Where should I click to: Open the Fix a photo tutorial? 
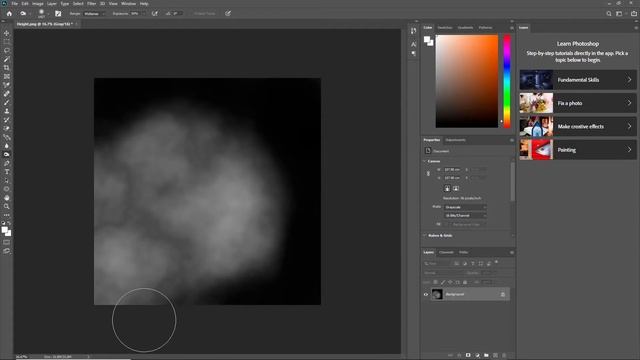tap(578, 103)
